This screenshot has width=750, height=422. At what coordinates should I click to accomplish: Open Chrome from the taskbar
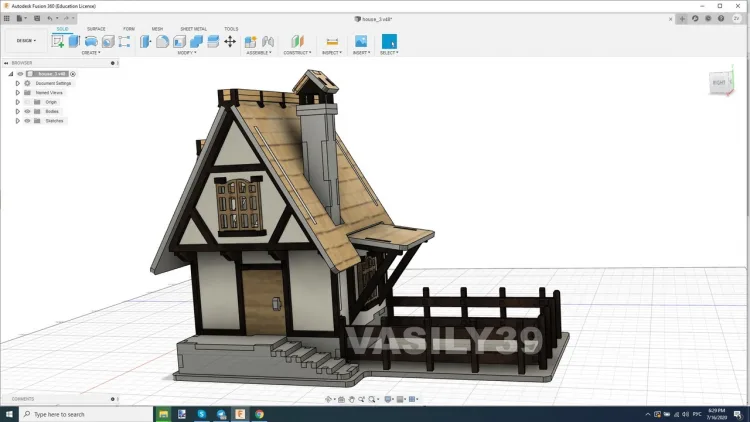coord(259,414)
